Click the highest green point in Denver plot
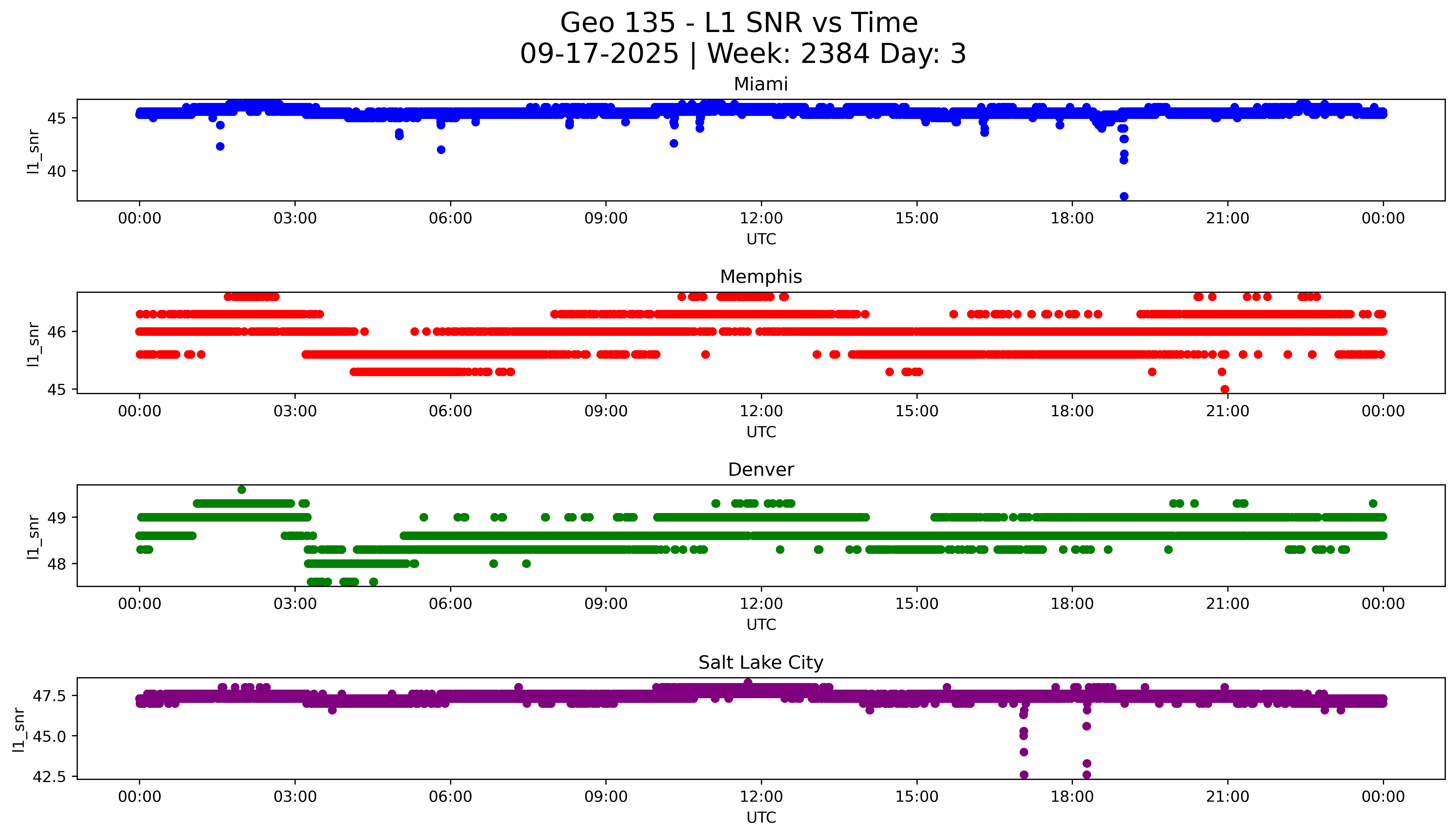This screenshot has width=1456, height=837. (242, 490)
